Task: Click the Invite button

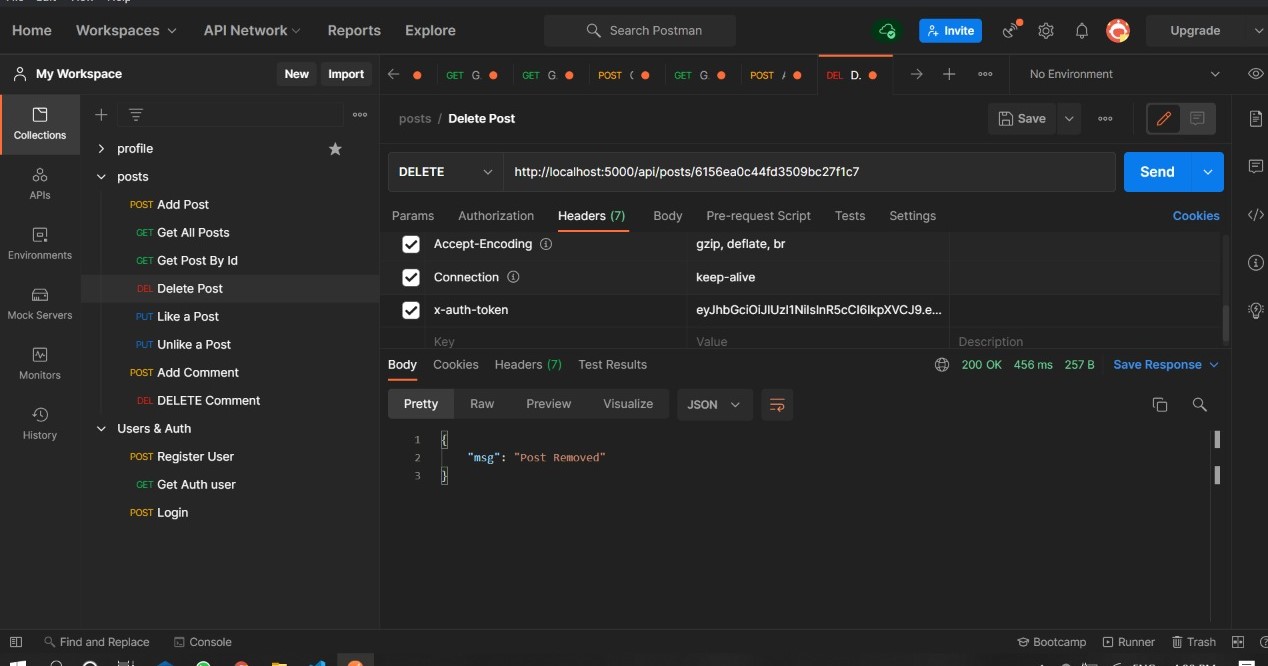Action: 950,31
